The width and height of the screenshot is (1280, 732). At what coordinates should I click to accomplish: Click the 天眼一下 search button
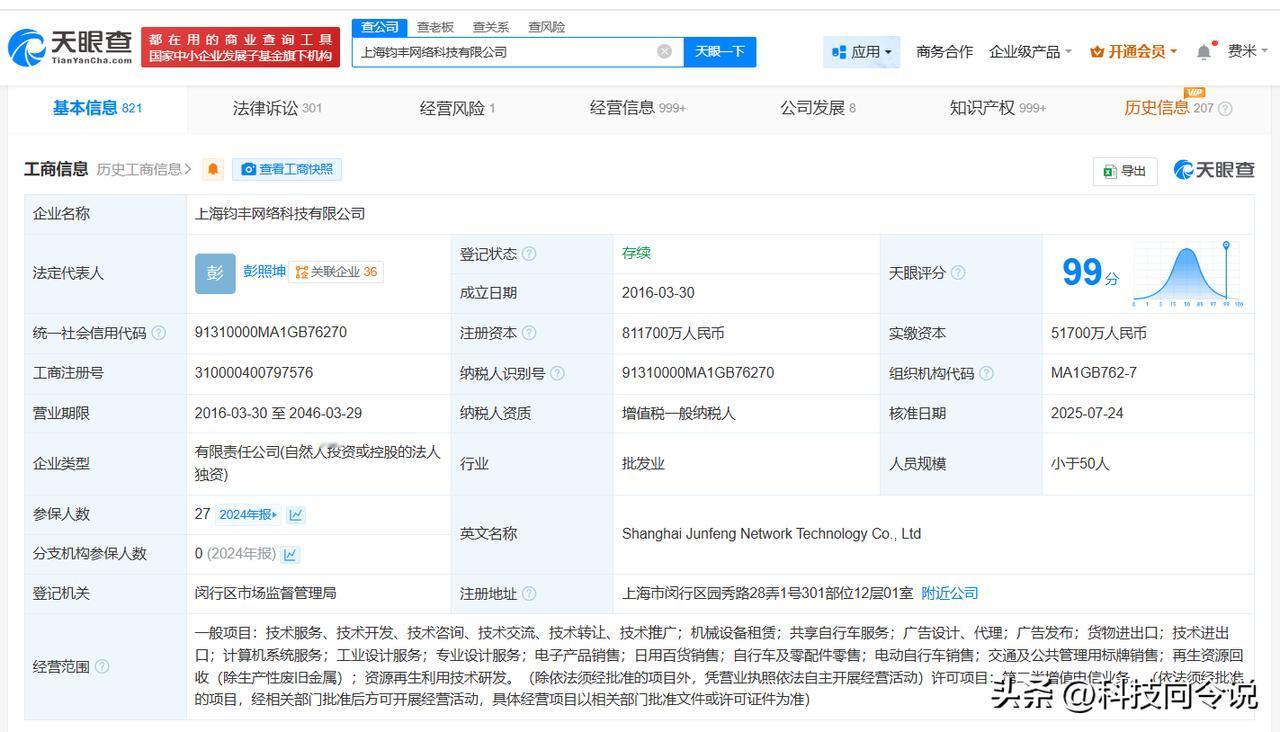point(720,52)
